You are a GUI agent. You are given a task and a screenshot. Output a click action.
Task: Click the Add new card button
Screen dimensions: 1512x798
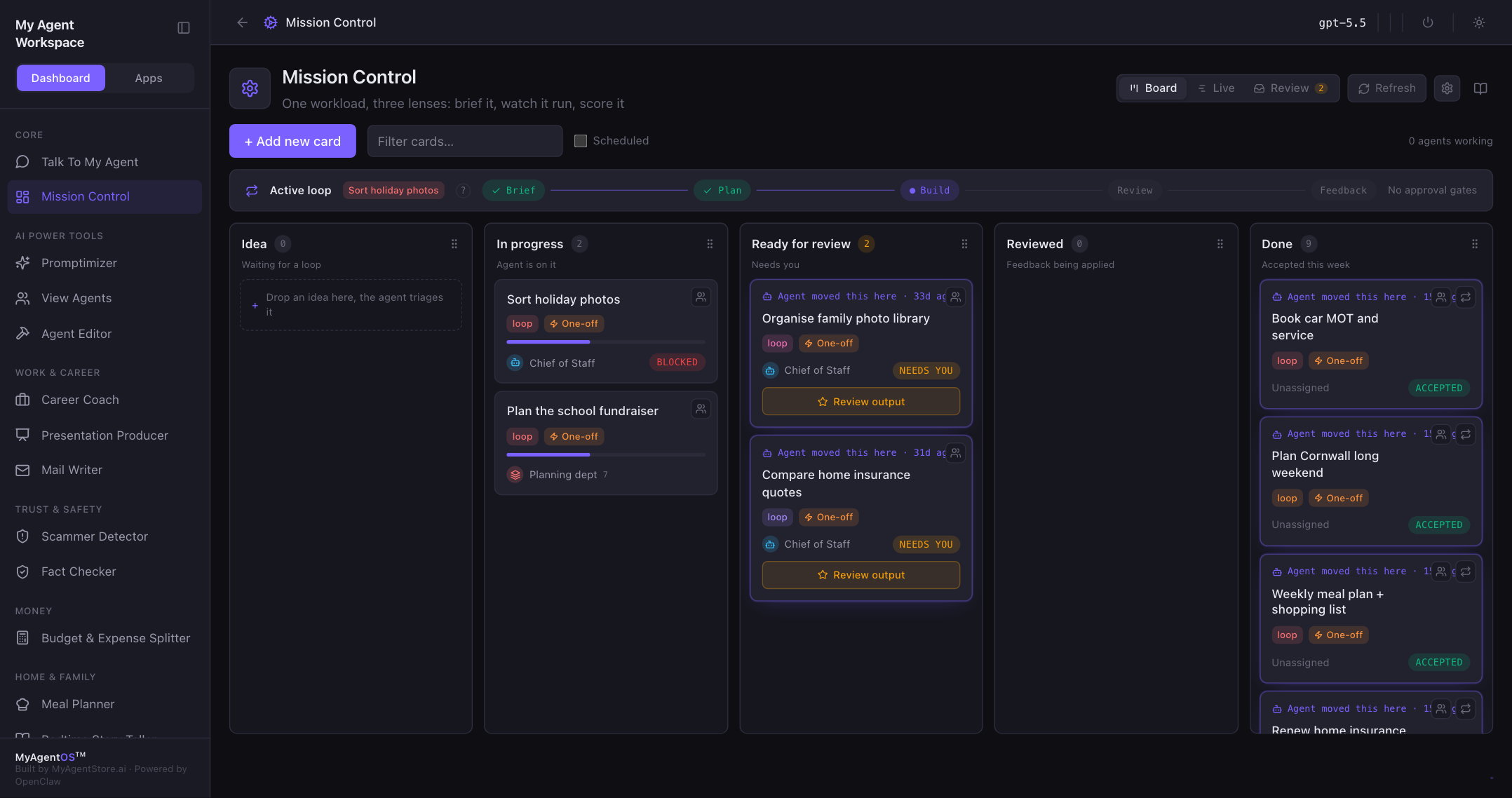click(x=292, y=141)
